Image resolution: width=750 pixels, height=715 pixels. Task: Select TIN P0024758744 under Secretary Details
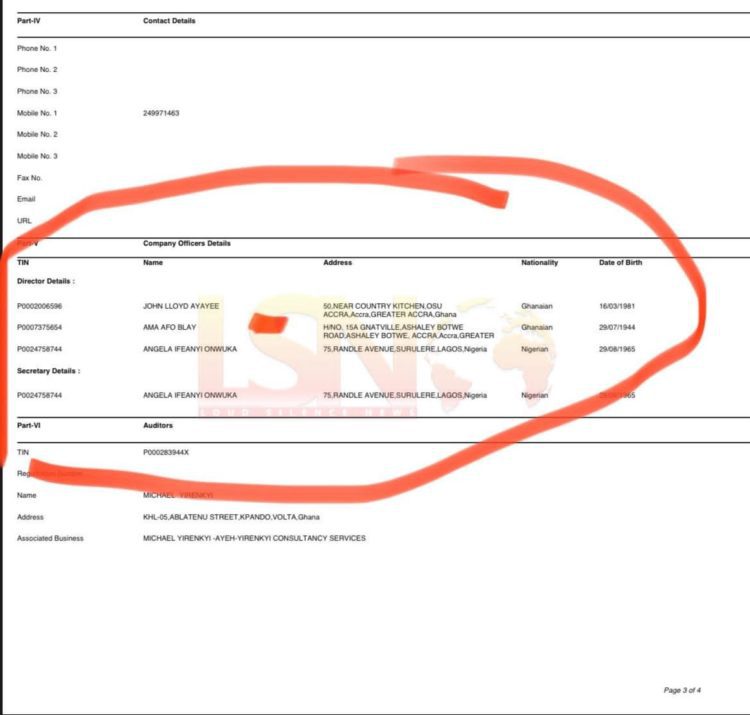pos(39,396)
